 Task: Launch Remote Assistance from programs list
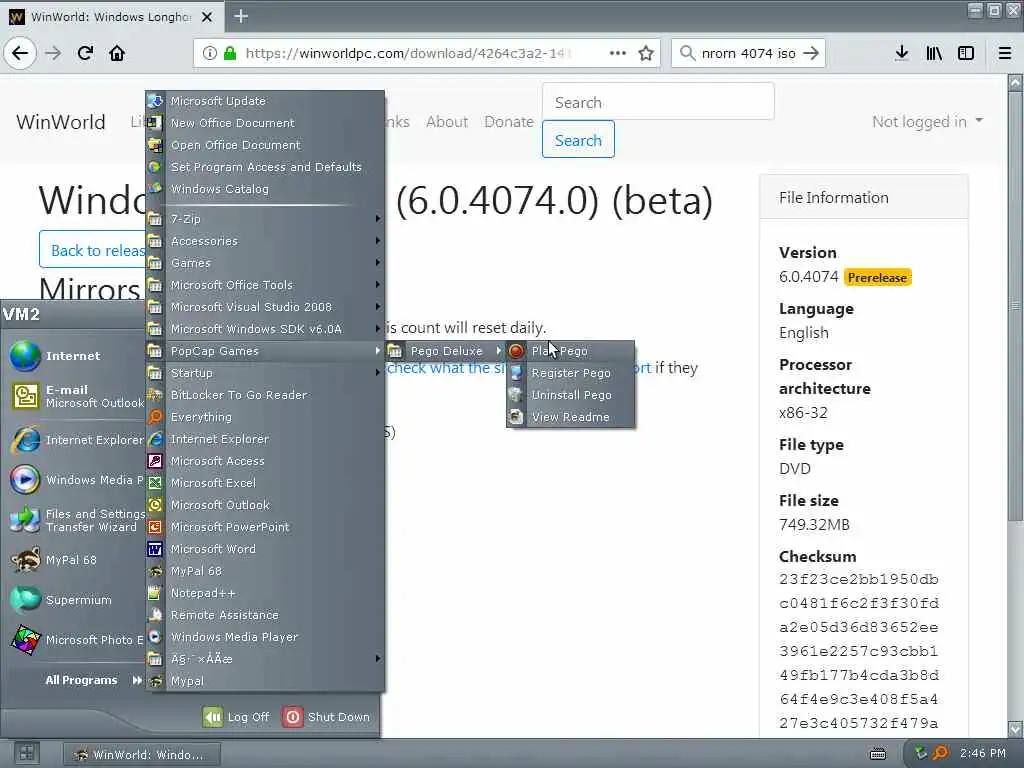[264, 615]
